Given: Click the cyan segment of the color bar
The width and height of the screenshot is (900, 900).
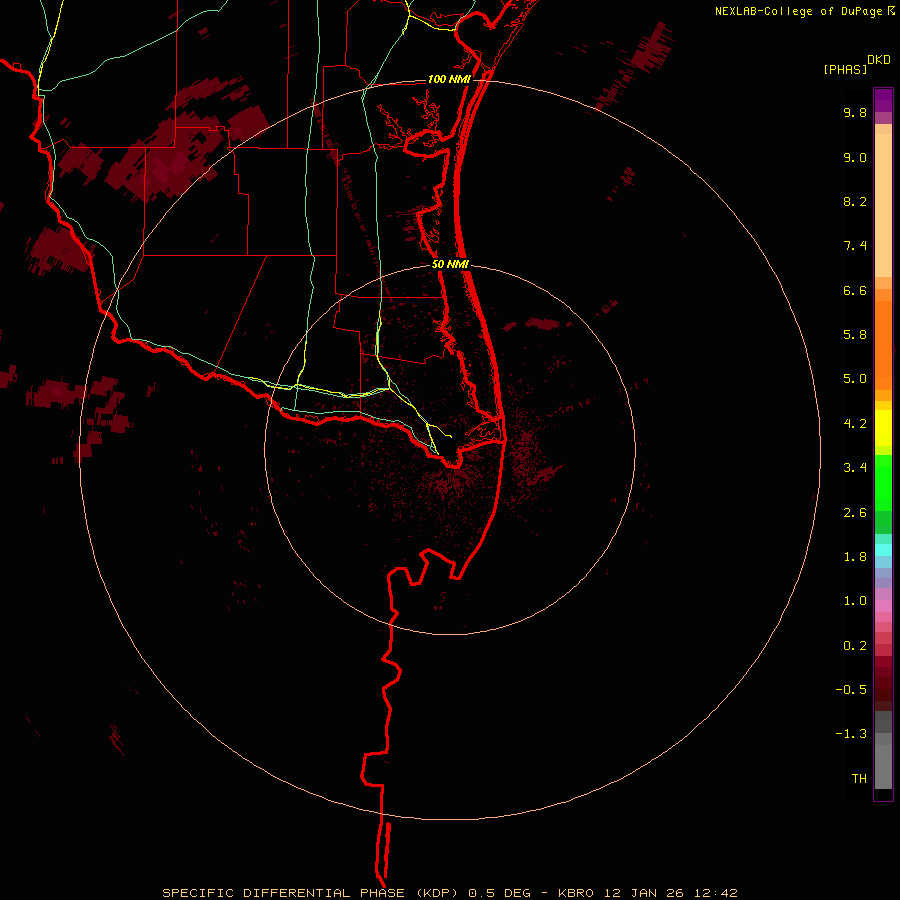Looking at the screenshot, I should (883, 550).
